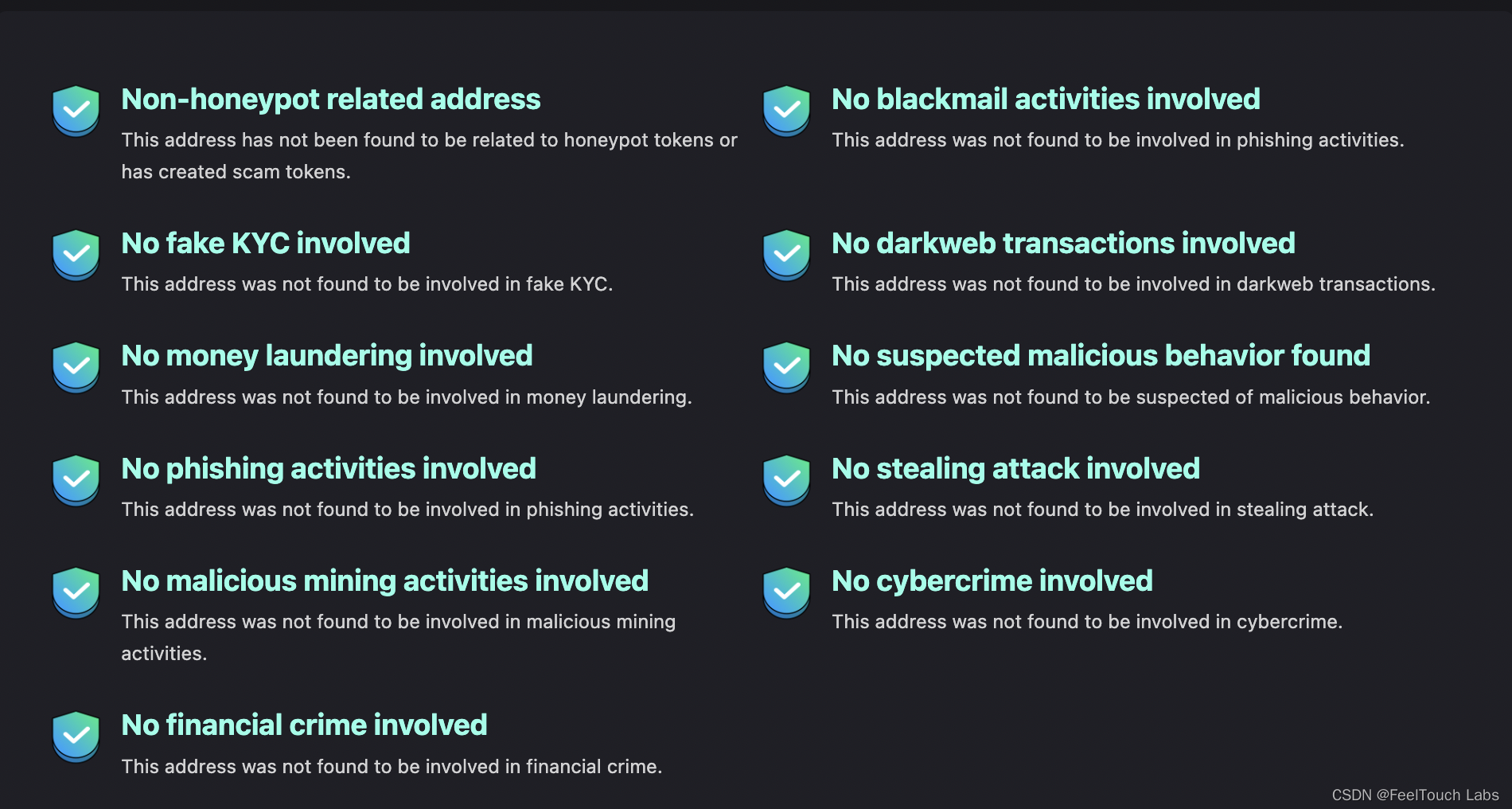Click the CSDN @FeelTouch Labs watermark
Screen dimensions: 1512x809
(x=1414, y=795)
